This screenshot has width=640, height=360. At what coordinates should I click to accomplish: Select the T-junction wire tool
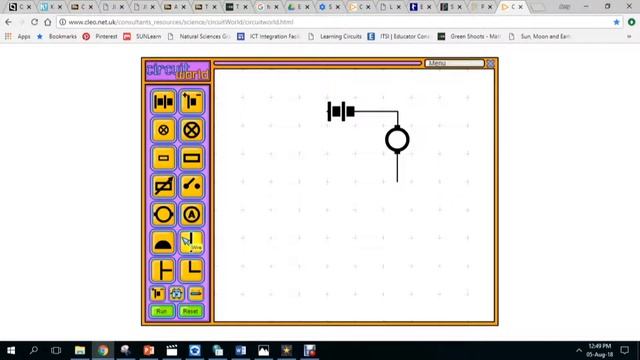pyautogui.click(x=163, y=270)
